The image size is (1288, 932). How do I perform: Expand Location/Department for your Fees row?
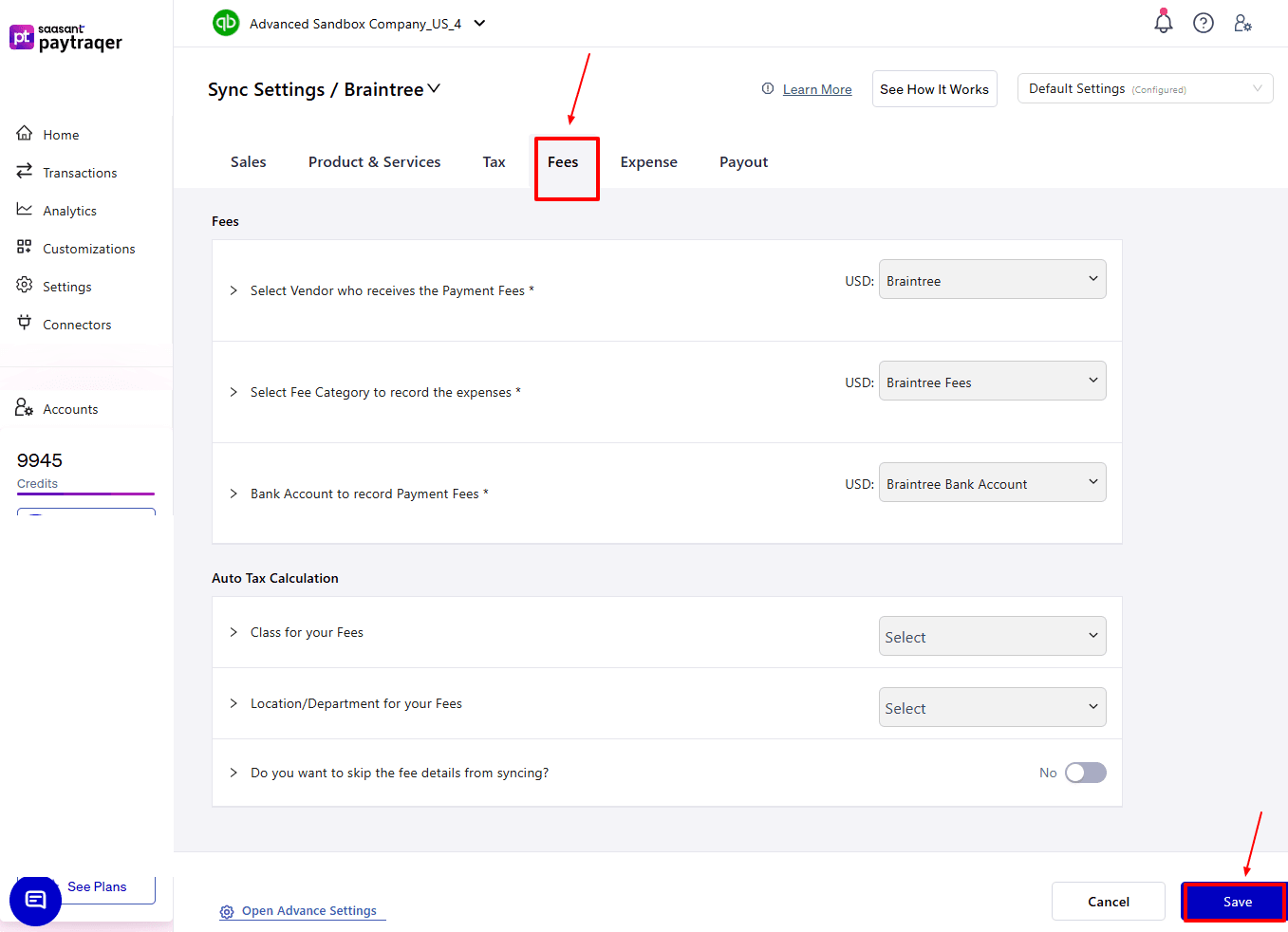(233, 703)
